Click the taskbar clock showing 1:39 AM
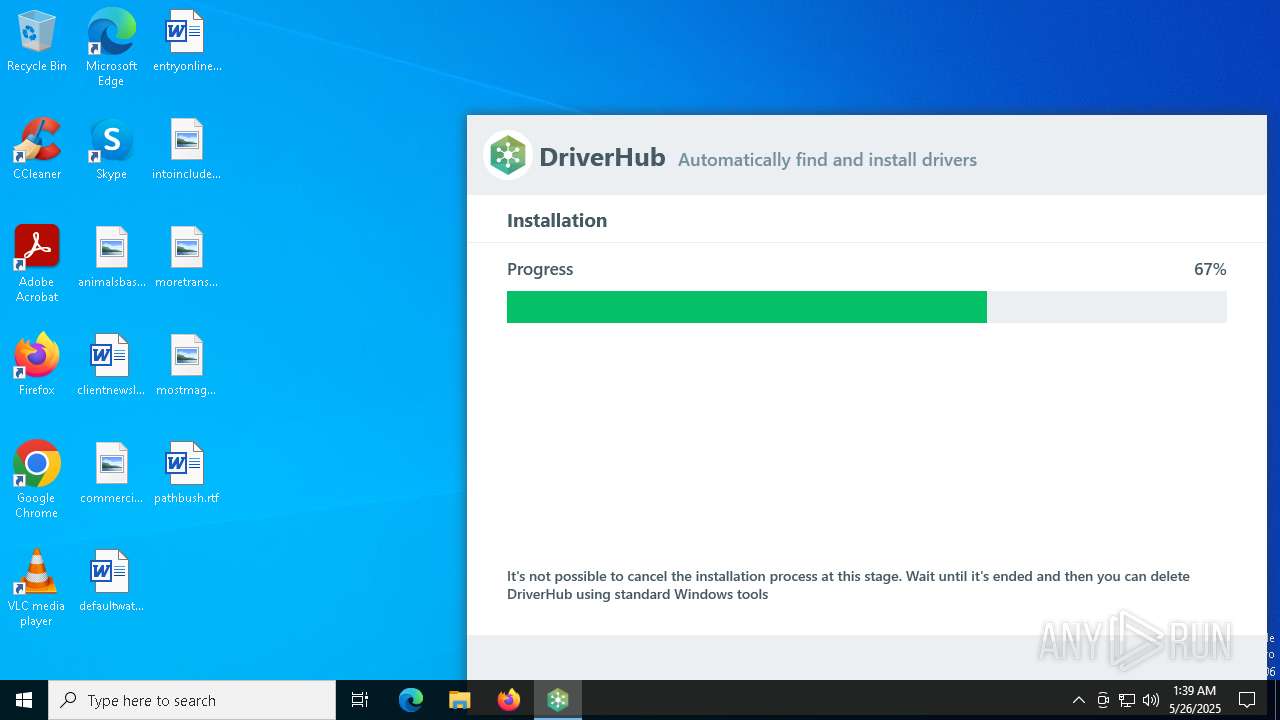Image resolution: width=1280 pixels, height=720 pixels. [1195, 700]
